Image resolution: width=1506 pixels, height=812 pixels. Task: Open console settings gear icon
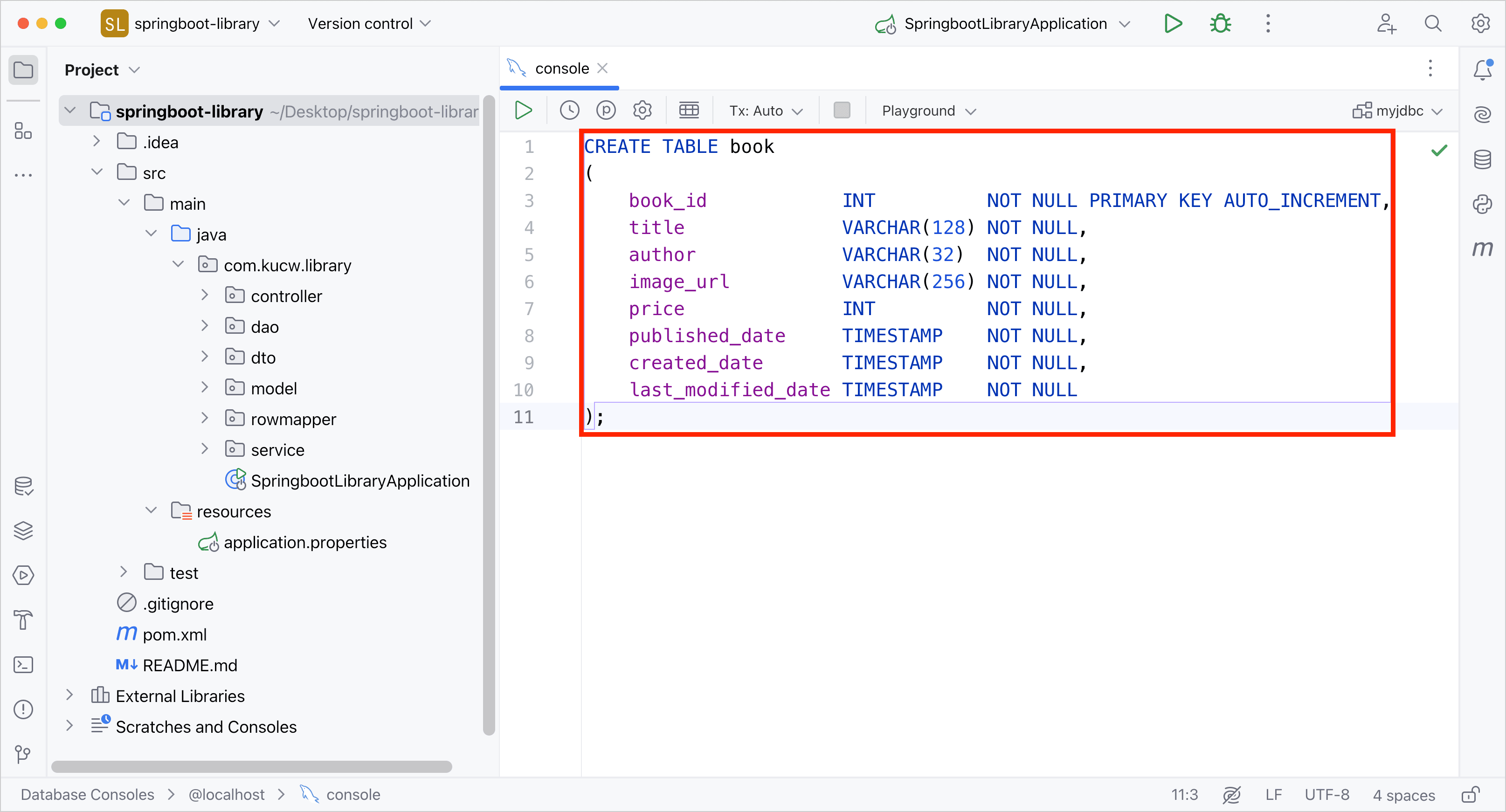[x=642, y=110]
